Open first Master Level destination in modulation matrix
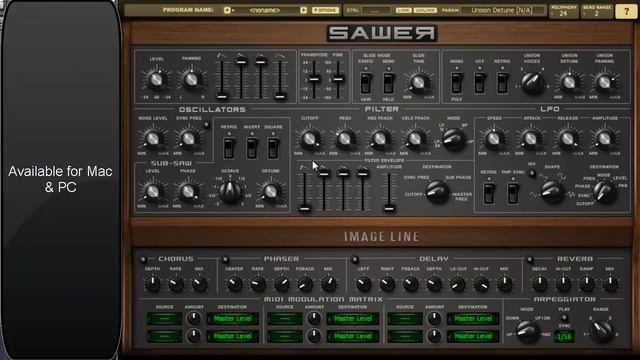Viewport: 640px width, 360px height. click(233, 319)
